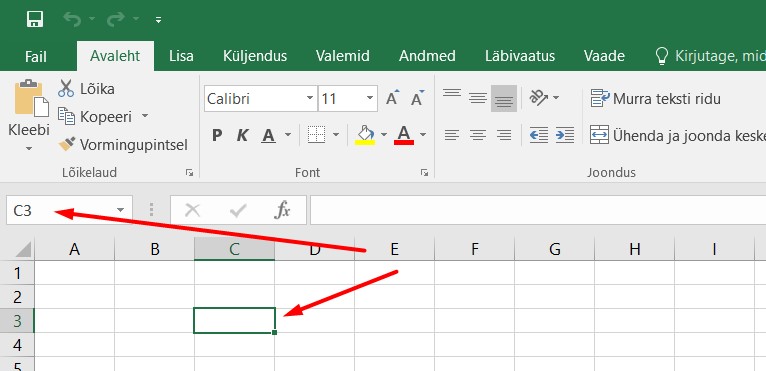The width and height of the screenshot is (766, 371).
Task: Click the formula bar input field
Action: point(538,210)
